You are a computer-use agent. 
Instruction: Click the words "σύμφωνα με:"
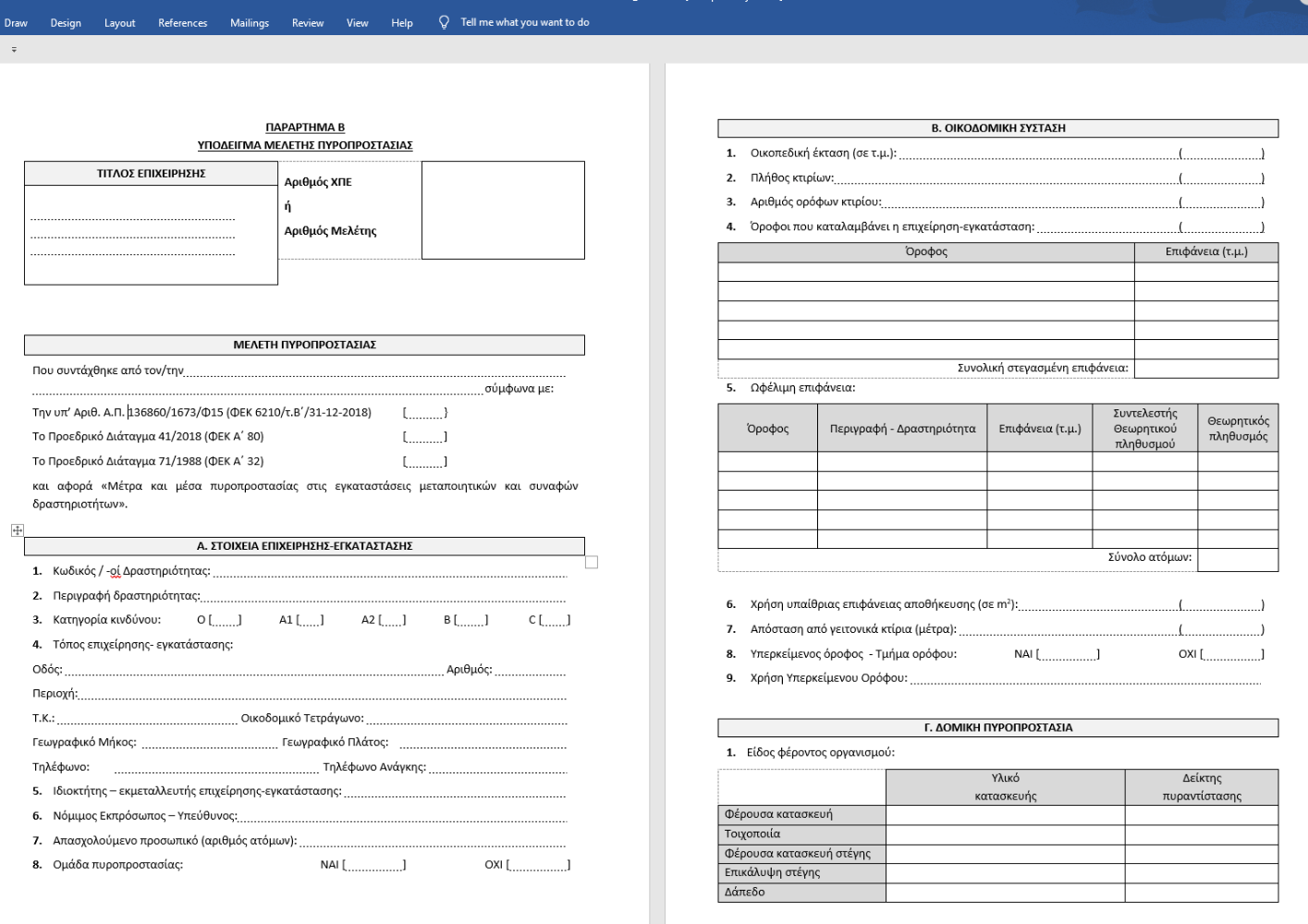pos(520,389)
